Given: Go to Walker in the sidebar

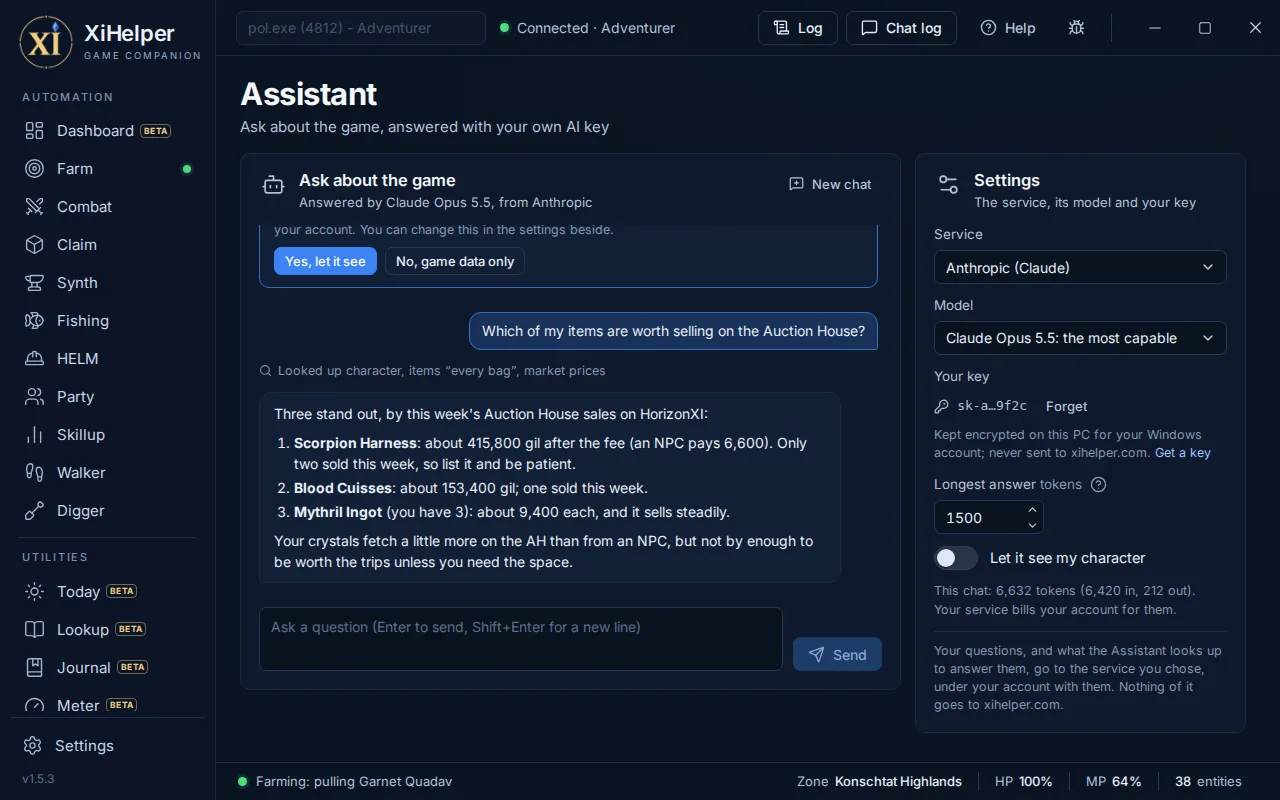Looking at the screenshot, I should pos(107,473).
